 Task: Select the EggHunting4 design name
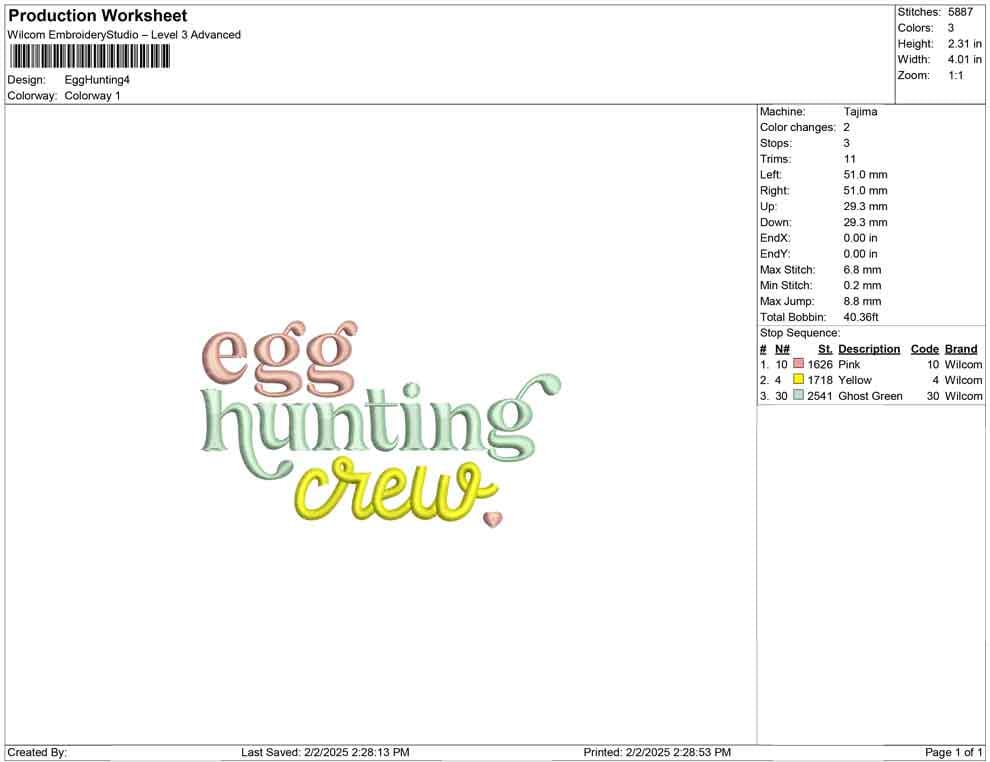pos(97,80)
